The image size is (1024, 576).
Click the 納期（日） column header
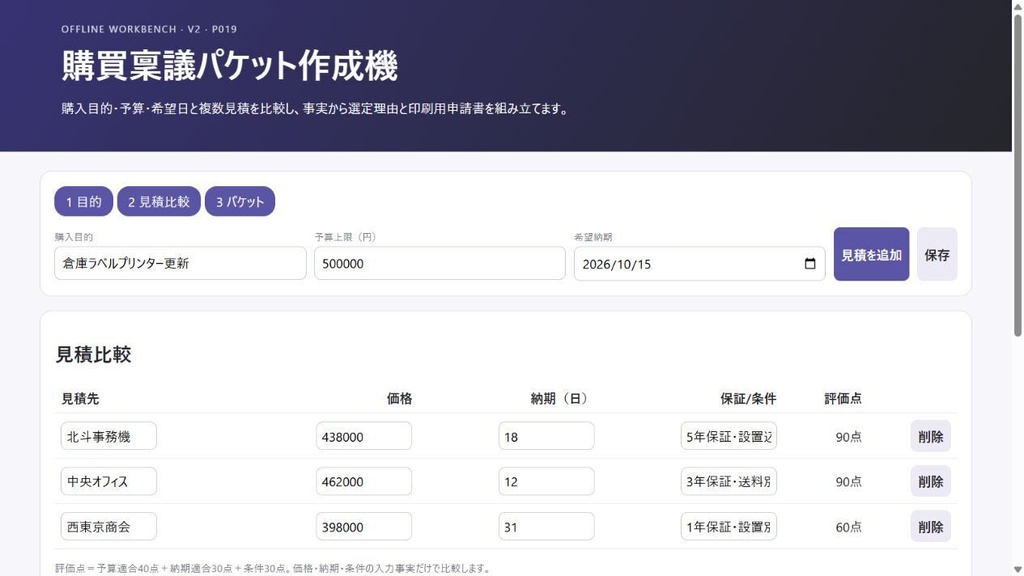click(559, 398)
